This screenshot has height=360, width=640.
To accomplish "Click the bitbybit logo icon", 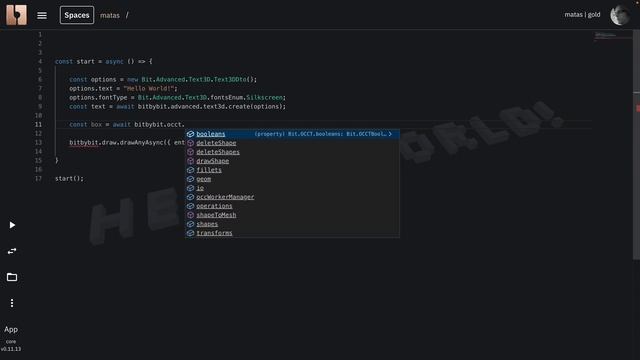I will tap(16, 15).
